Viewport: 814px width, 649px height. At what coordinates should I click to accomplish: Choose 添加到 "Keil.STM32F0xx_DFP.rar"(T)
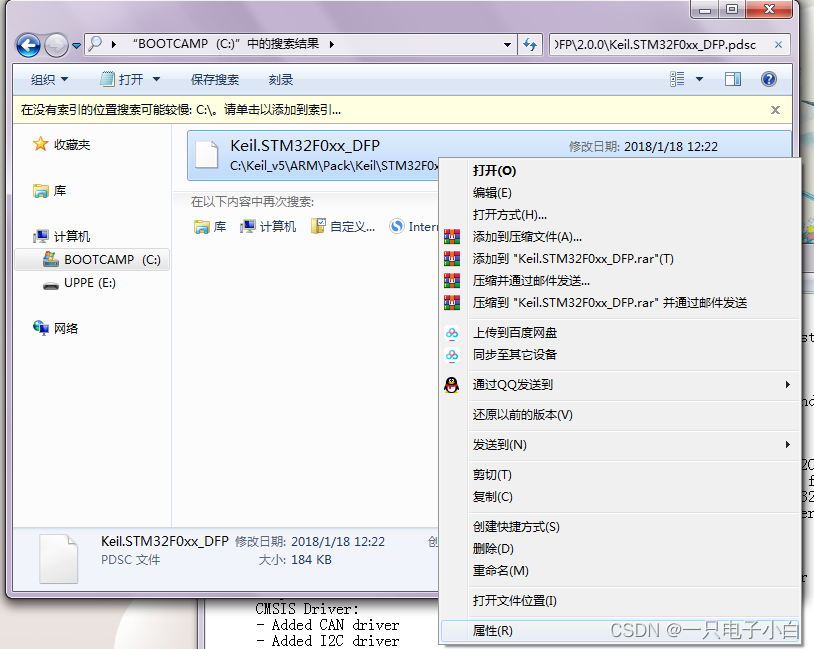tap(618, 259)
